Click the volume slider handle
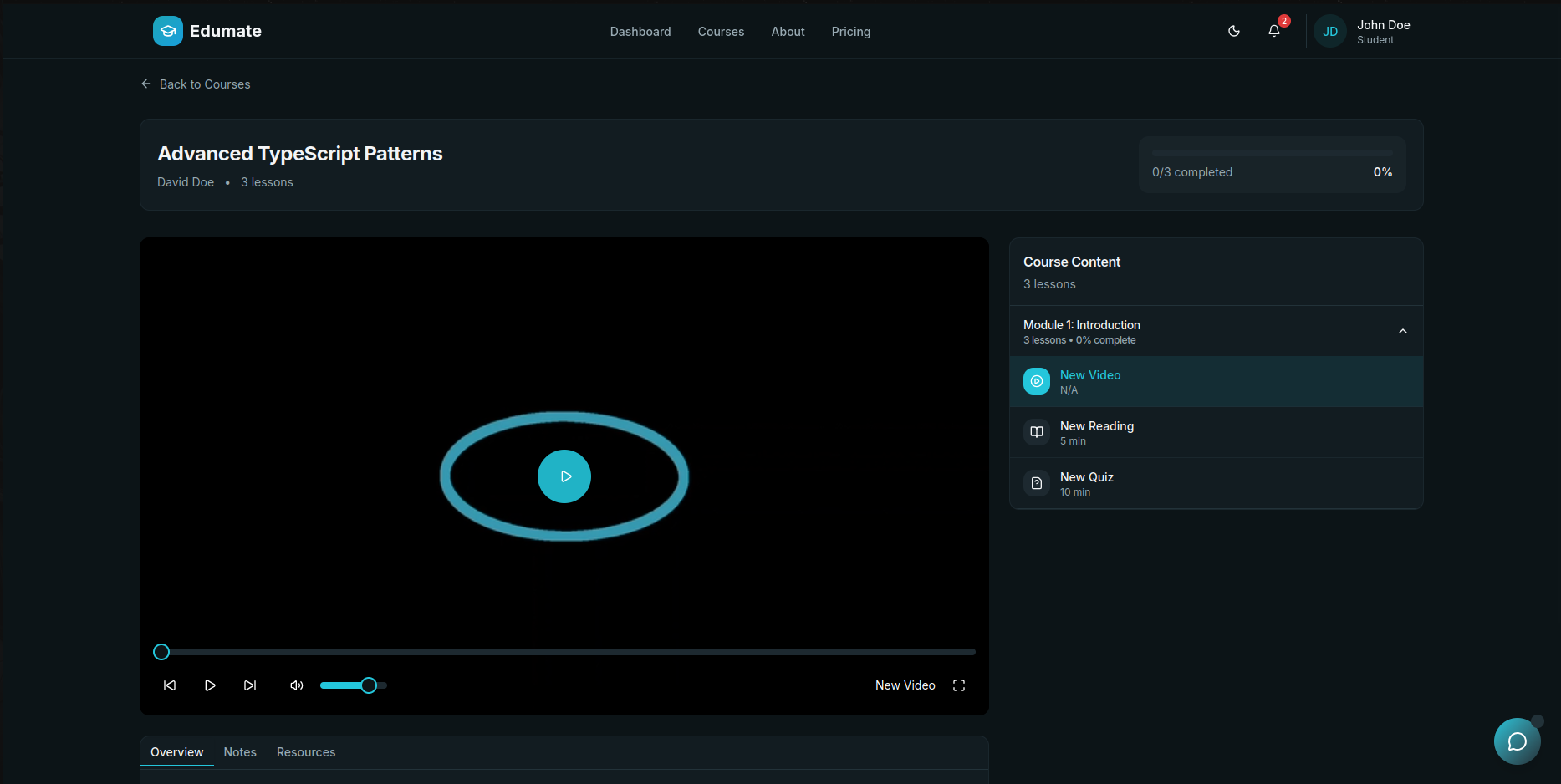This screenshot has height=784, width=1561. (x=369, y=685)
